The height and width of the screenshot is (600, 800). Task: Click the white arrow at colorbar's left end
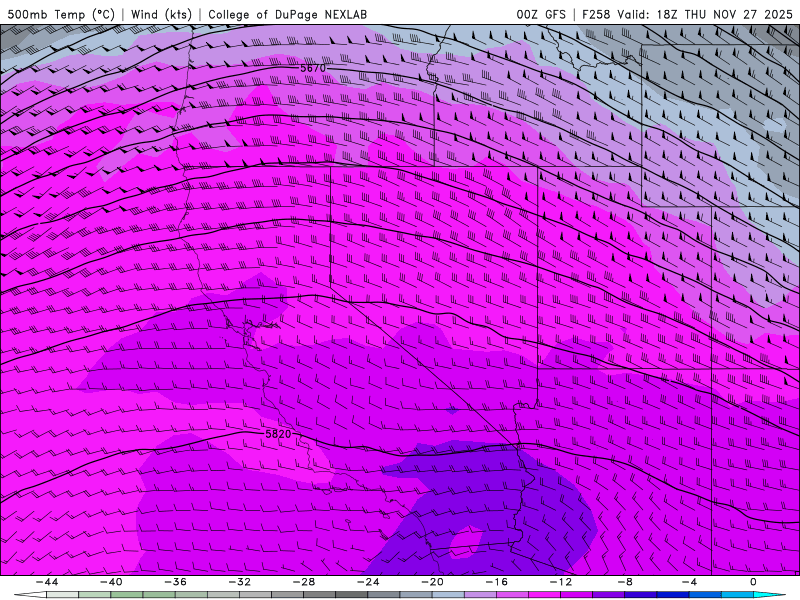(29, 595)
